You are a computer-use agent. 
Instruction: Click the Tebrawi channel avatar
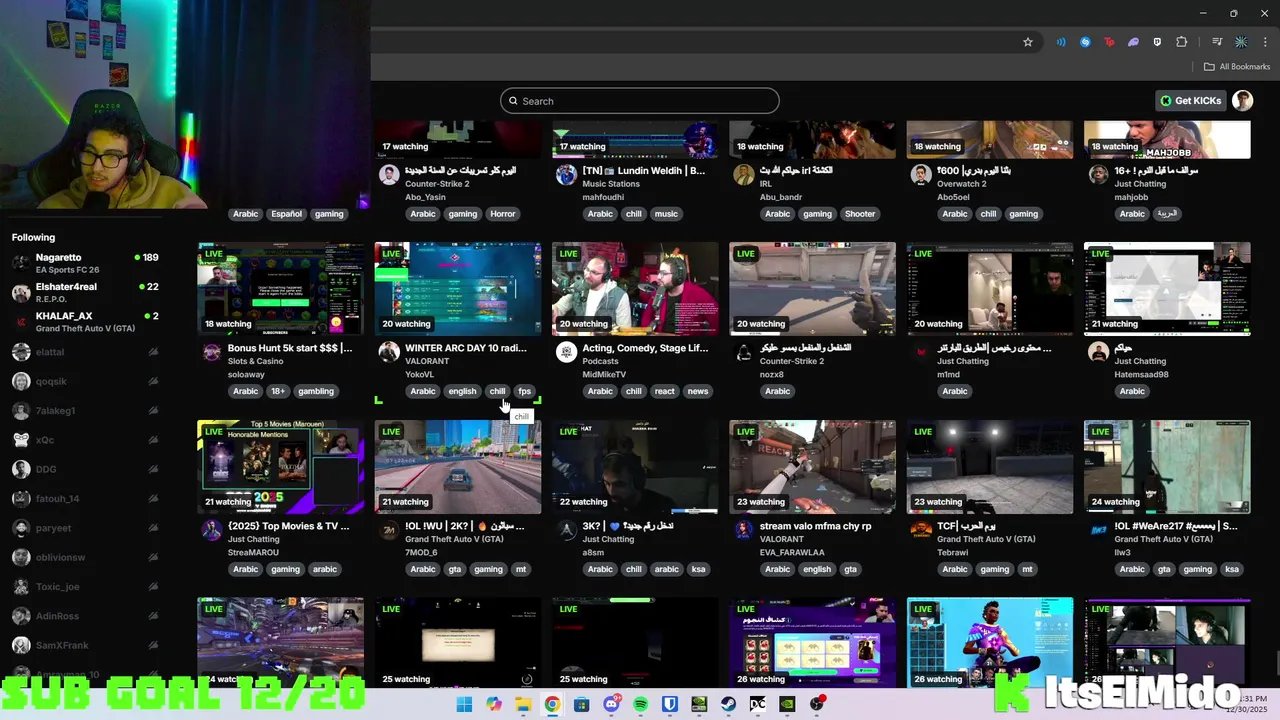[x=921, y=530]
